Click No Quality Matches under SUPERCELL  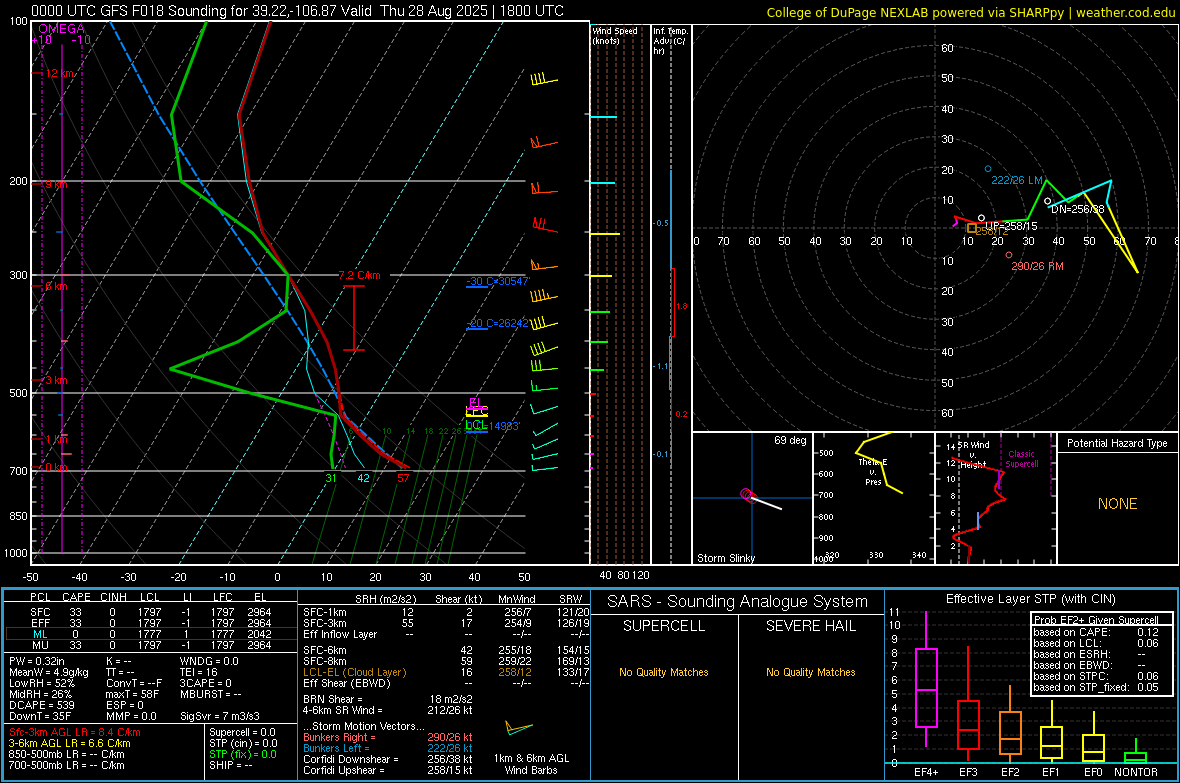coord(664,672)
